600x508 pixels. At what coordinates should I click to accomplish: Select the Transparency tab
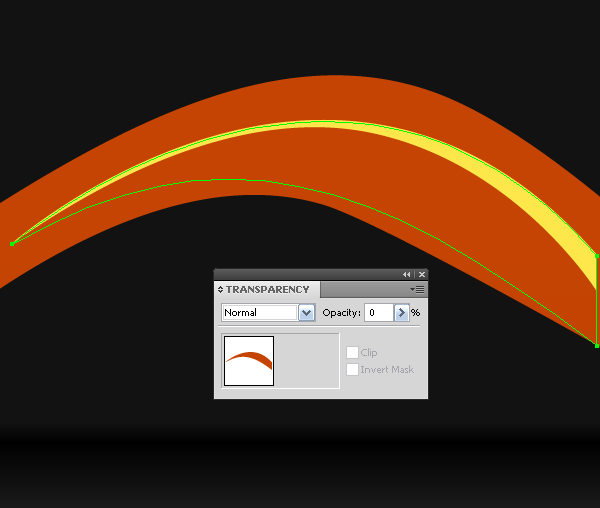[267, 290]
